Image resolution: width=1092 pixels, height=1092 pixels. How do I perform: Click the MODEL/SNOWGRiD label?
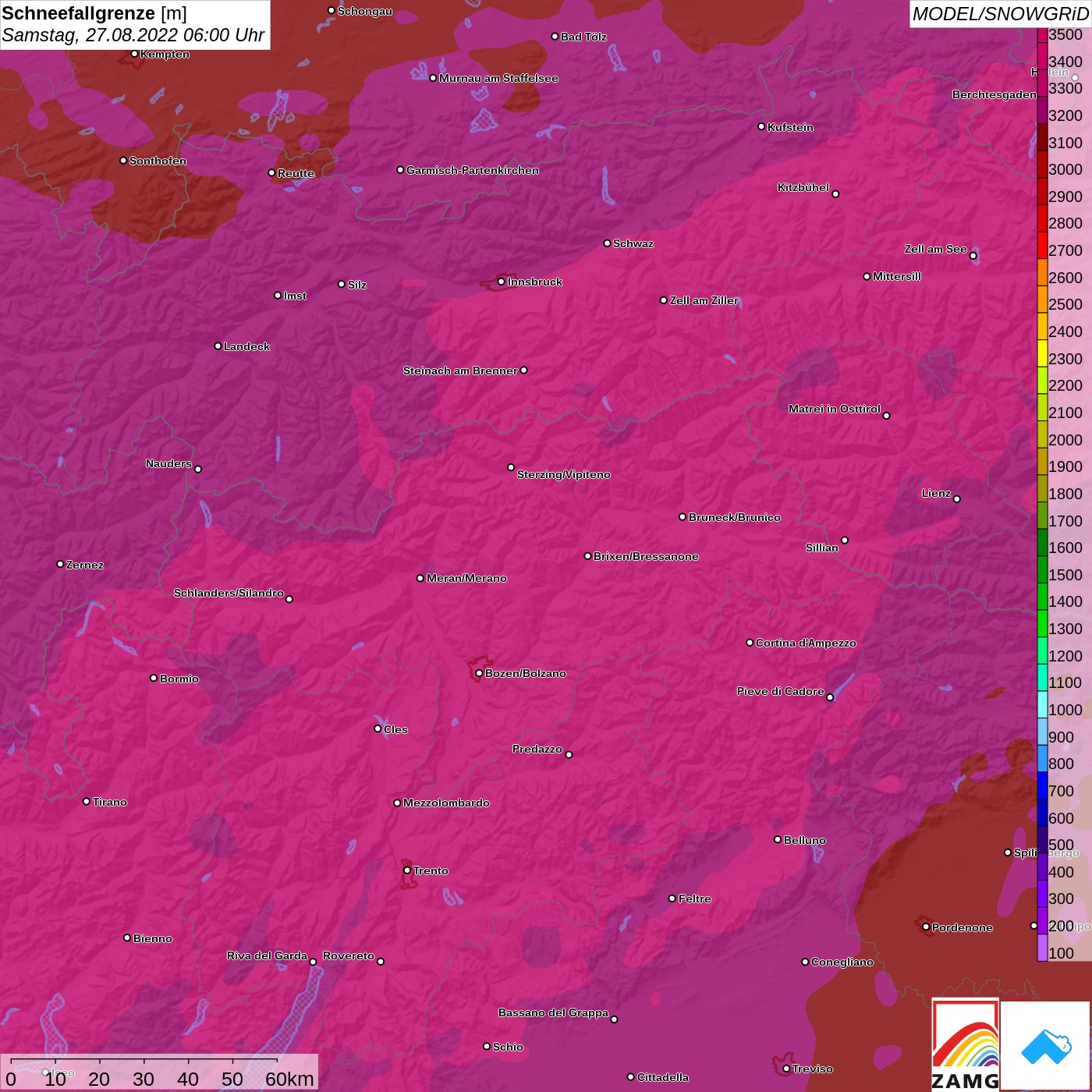(x=1000, y=14)
